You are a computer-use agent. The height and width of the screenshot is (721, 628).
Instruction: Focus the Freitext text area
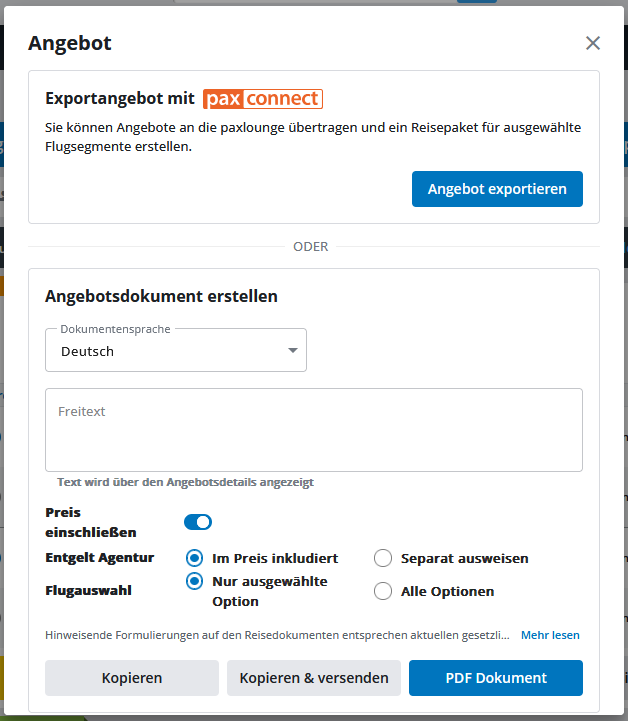tap(314, 430)
